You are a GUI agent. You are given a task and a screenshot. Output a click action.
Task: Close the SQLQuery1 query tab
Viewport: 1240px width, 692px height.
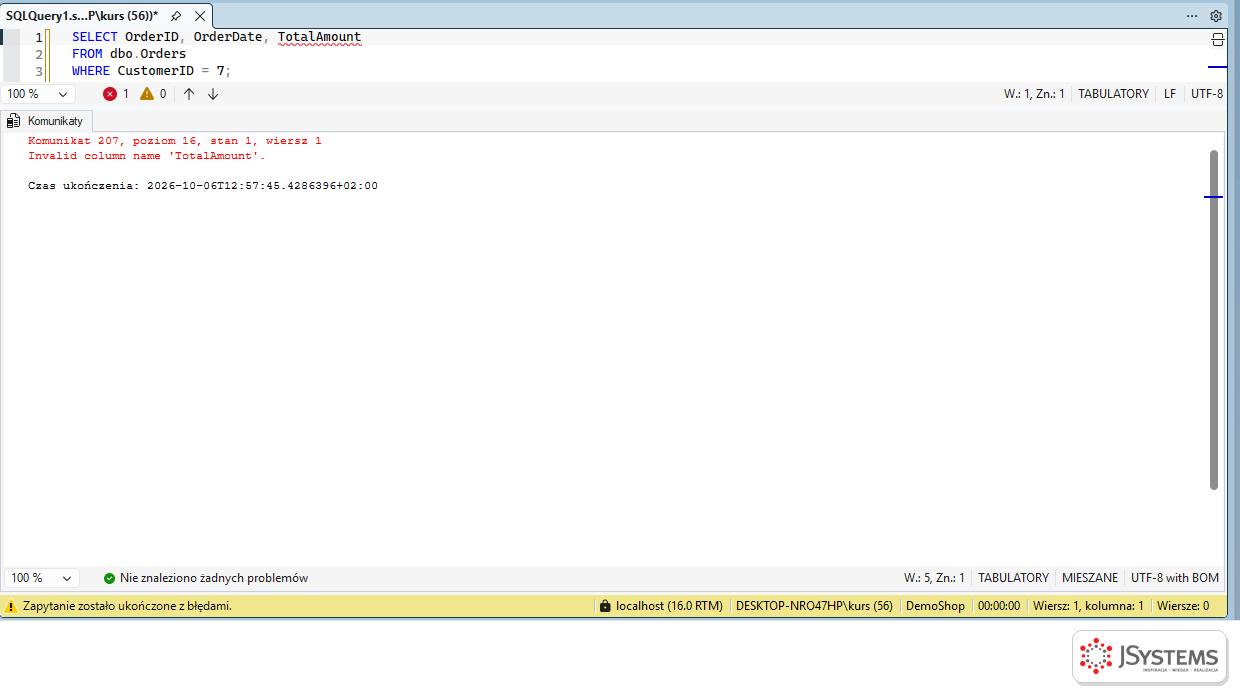click(x=200, y=16)
